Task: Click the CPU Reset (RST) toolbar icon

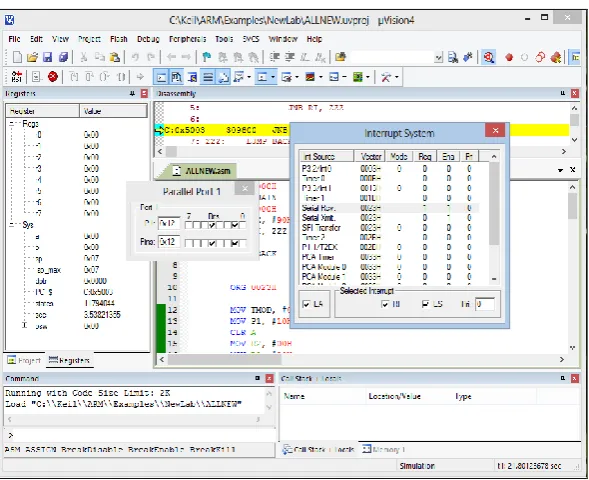Action: [x=16, y=77]
